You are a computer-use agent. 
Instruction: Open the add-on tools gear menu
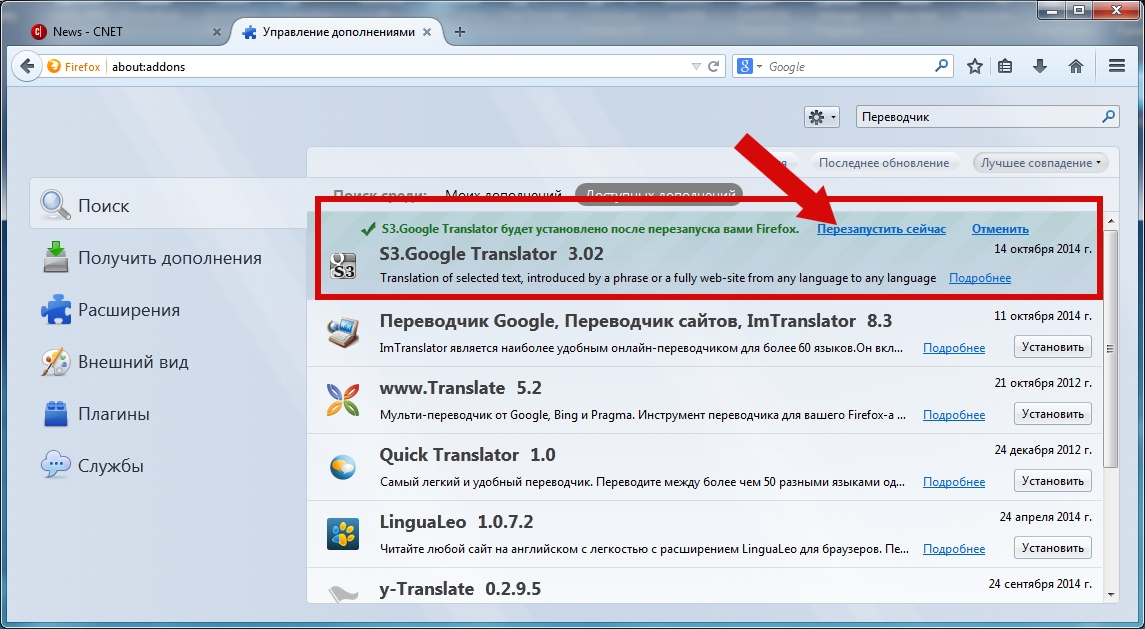[822, 117]
